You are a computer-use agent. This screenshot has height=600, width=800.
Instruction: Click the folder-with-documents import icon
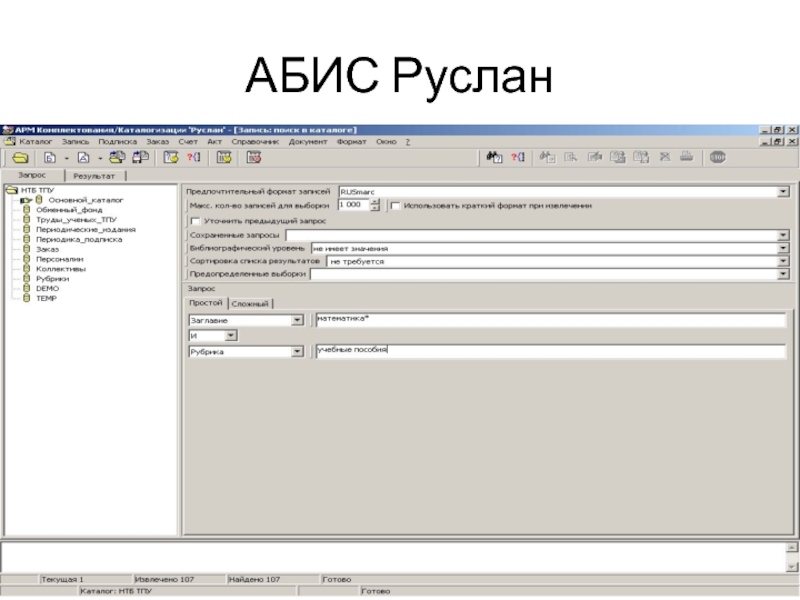pyautogui.click(x=117, y=157)
